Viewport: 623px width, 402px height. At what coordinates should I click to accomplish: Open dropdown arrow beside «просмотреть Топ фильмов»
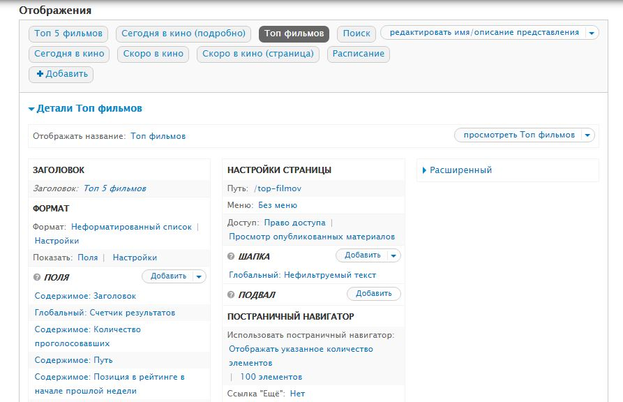click(x=588, y=135)
